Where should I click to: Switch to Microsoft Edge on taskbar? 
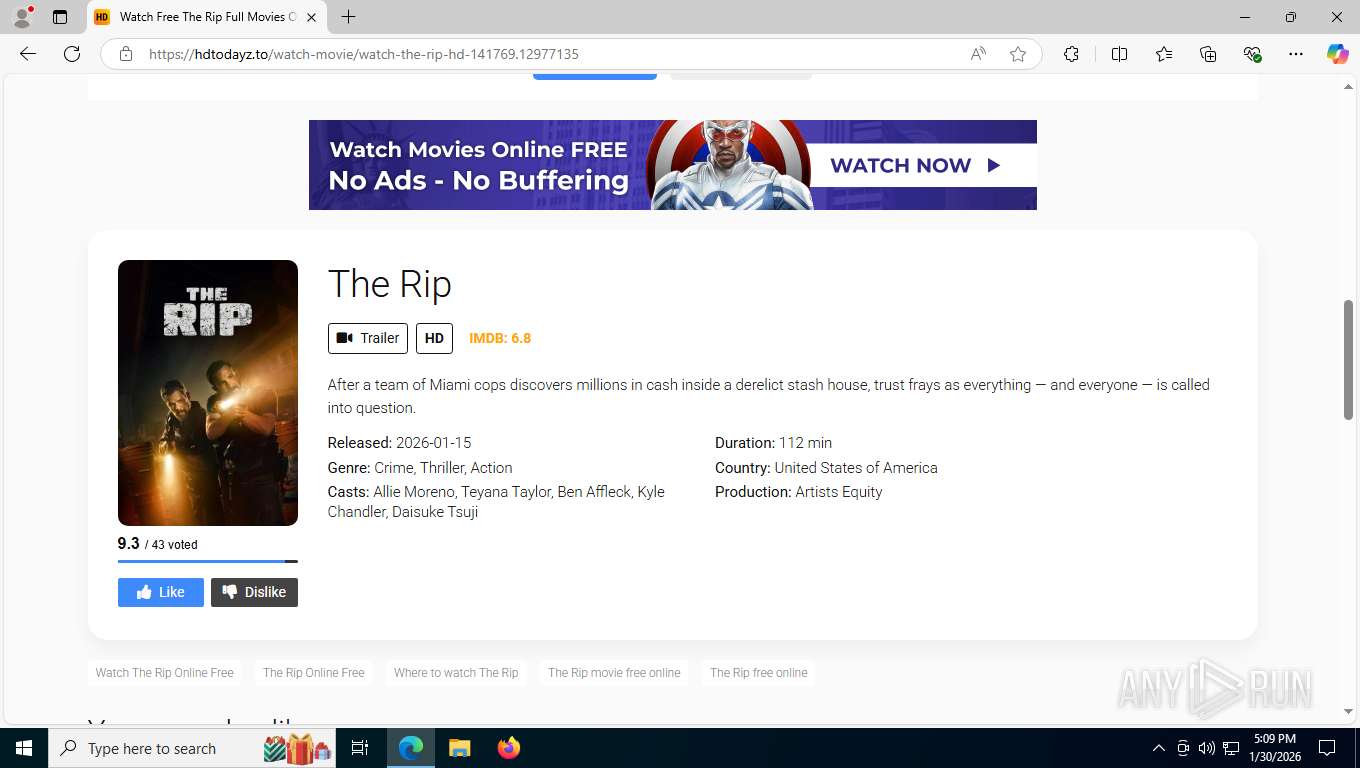(411, 748)
